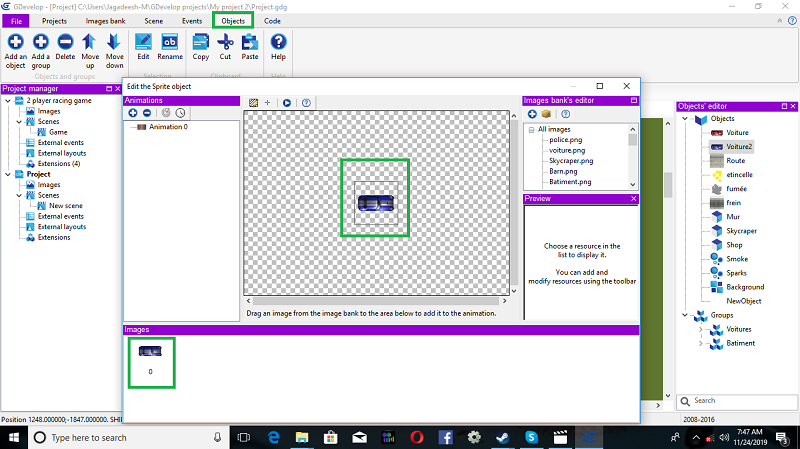This screenshot has width=800, height=449.
Task: Click the play preview icon above canvas
Action: click(287, 103)
